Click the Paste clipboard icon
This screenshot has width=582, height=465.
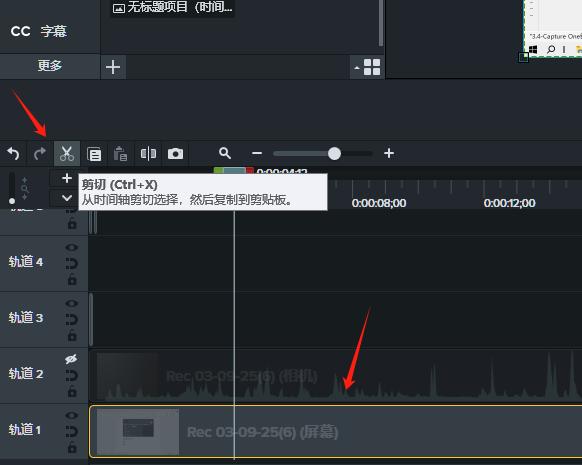121,154
